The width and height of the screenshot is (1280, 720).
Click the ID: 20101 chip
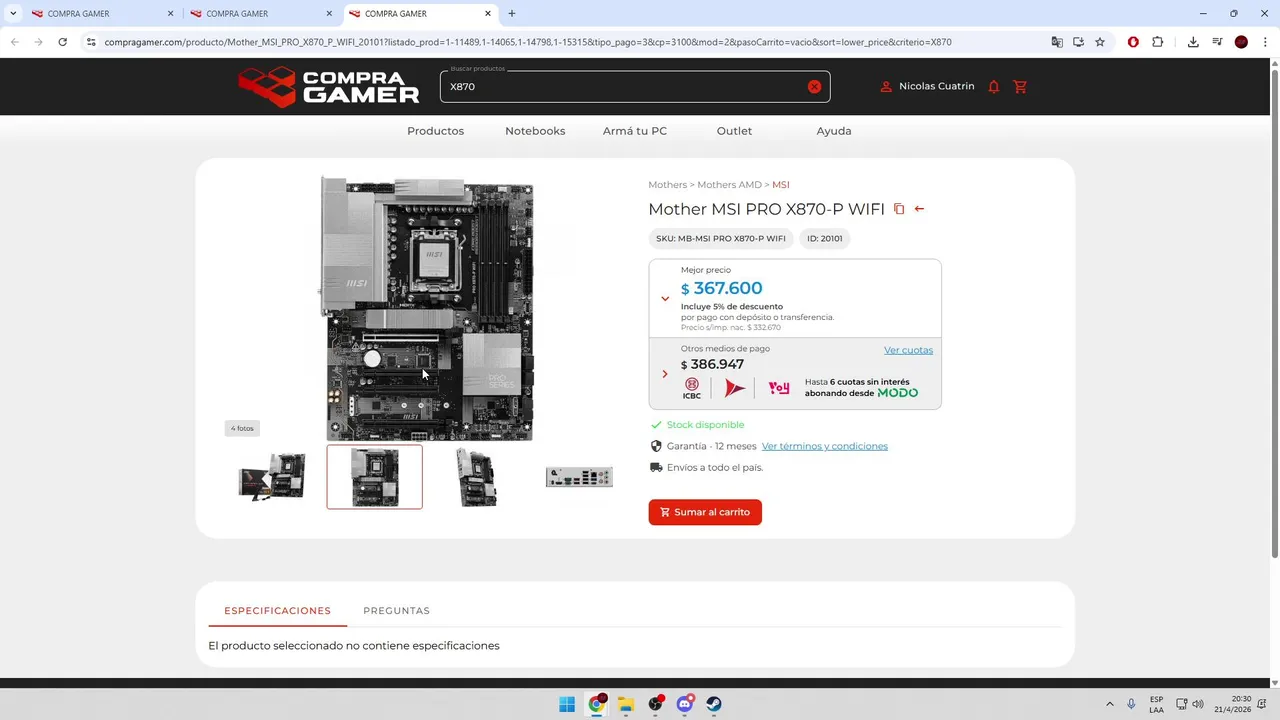825,239
